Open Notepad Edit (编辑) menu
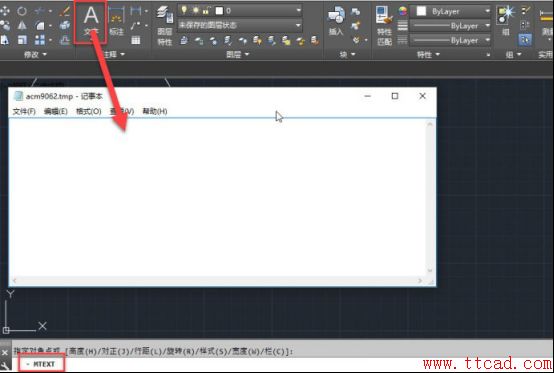The width and height of the screenshot is (554, 373). click(55, 112)
